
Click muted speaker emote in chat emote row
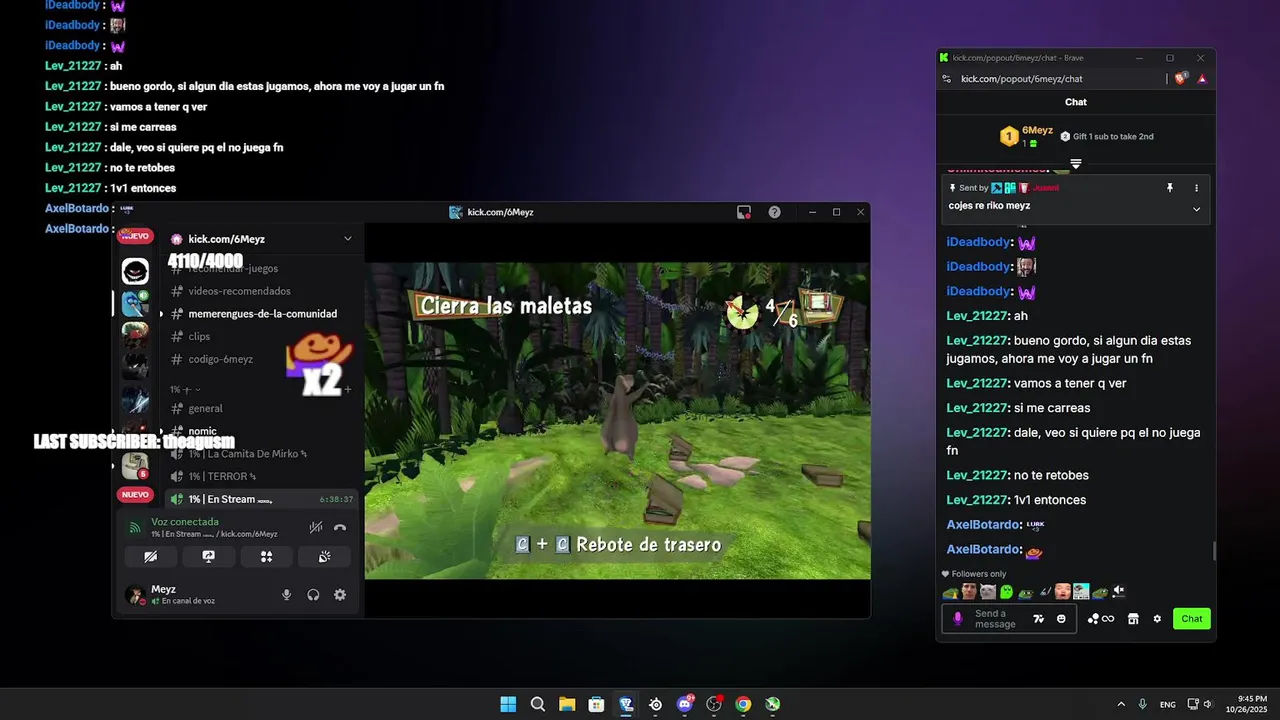pos(1119,591)
